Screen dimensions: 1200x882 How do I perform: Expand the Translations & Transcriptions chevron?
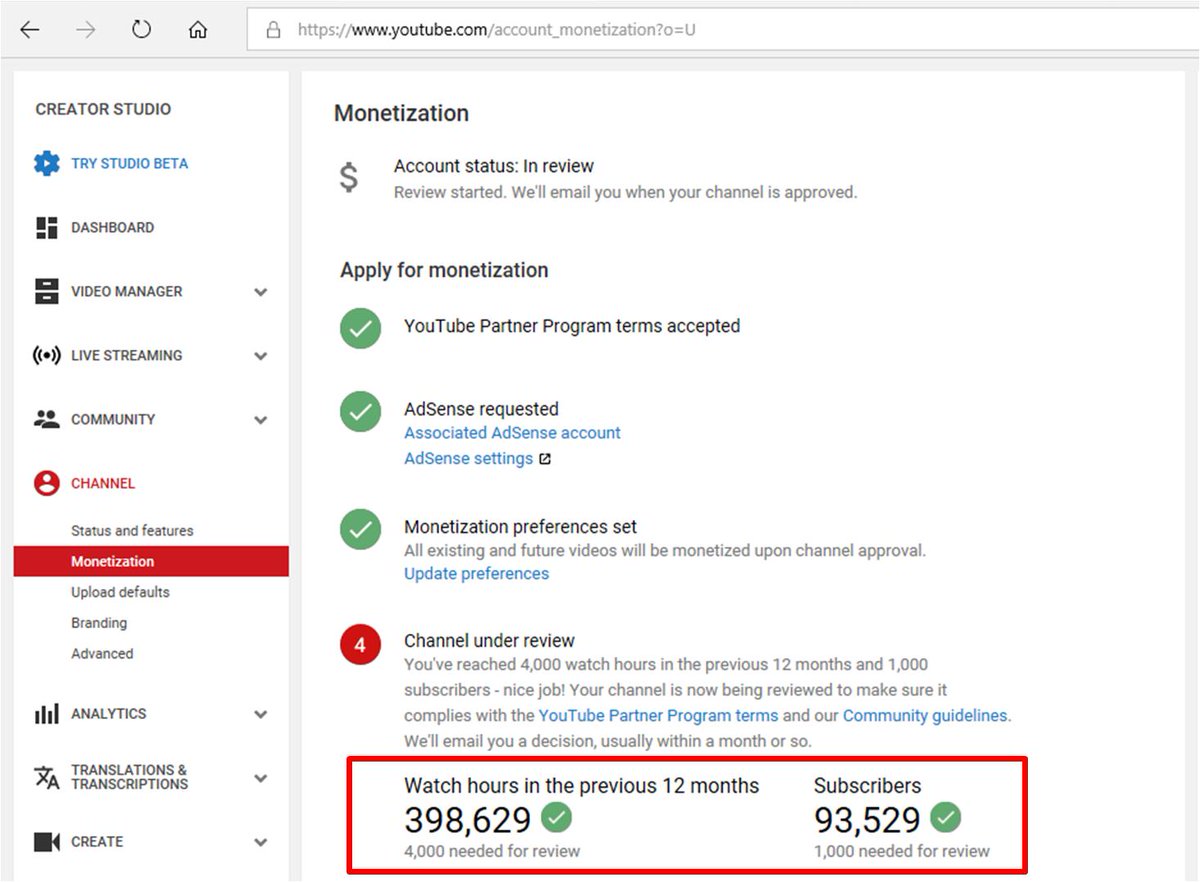pos(261,778)
